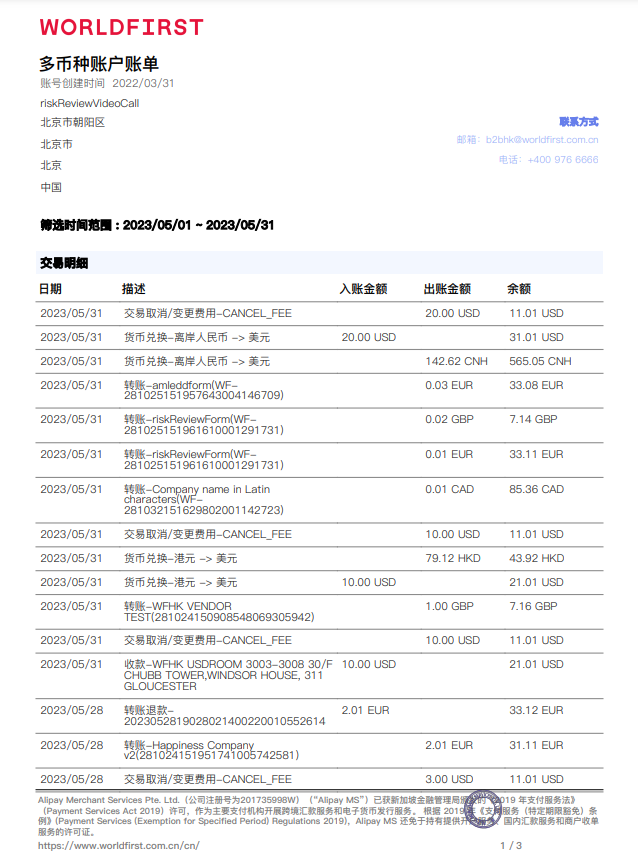The width and height of the screenshot is (638, 863).
Task: Click the page number 1 / 3
Action: pyautogui.click(x=511, y=845)
